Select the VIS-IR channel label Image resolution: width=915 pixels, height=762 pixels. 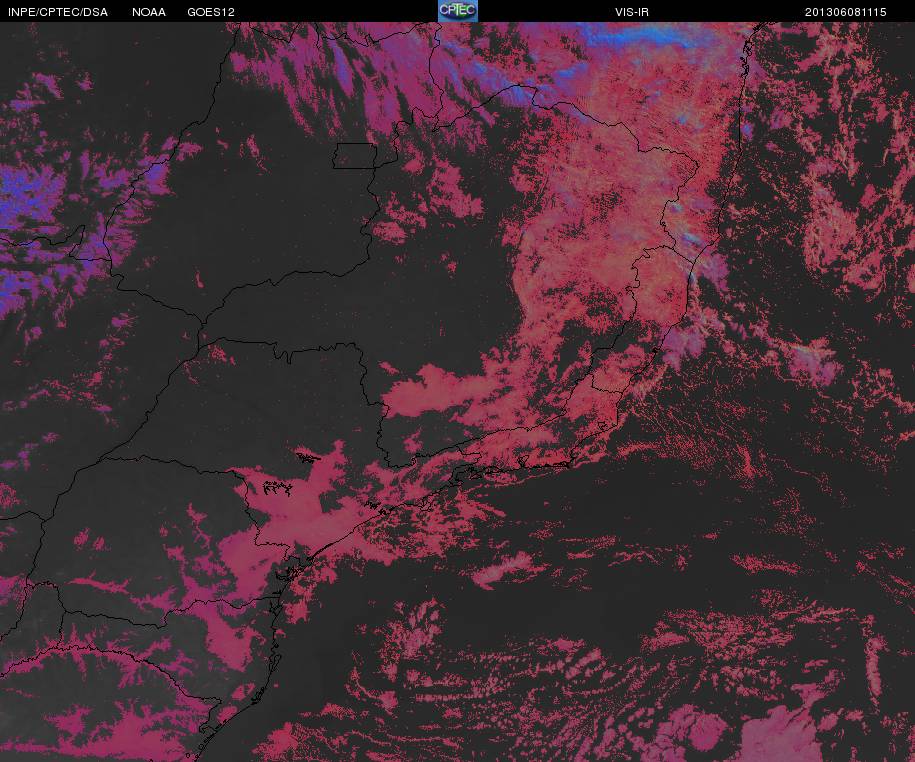pos(632,12)
